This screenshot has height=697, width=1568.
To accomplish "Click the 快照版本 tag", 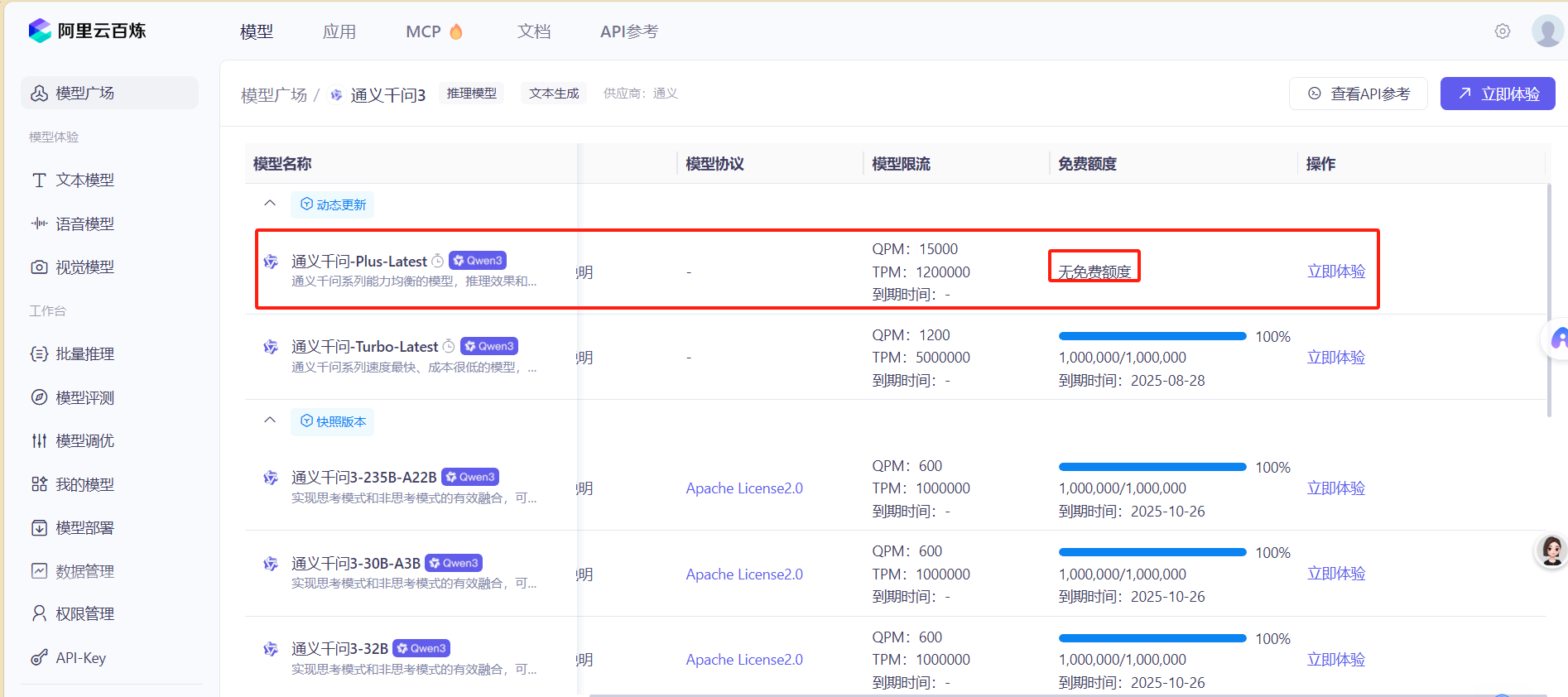I will [x=332, y=421].
